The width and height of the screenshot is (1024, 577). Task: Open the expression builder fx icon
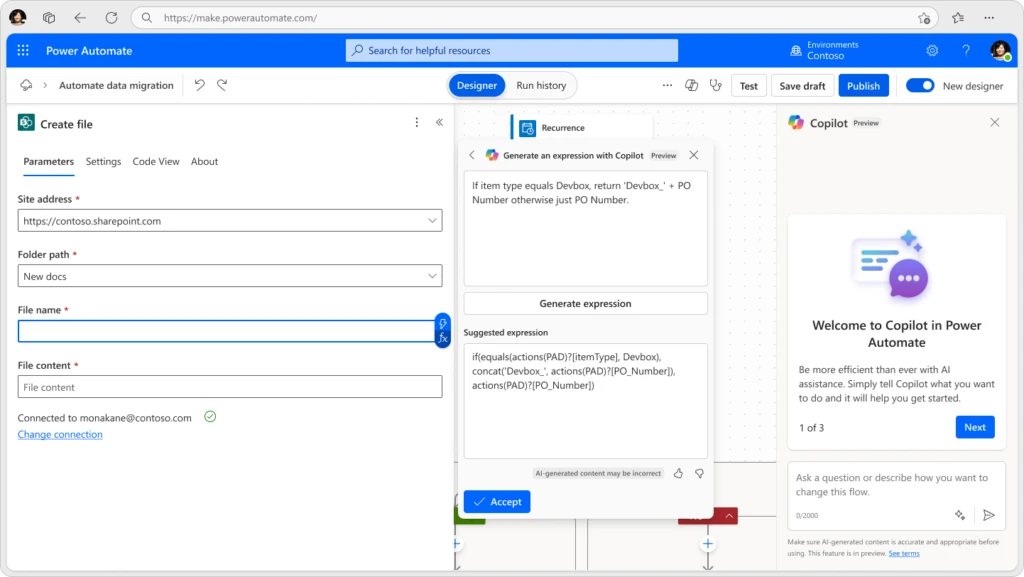(442, 335)
